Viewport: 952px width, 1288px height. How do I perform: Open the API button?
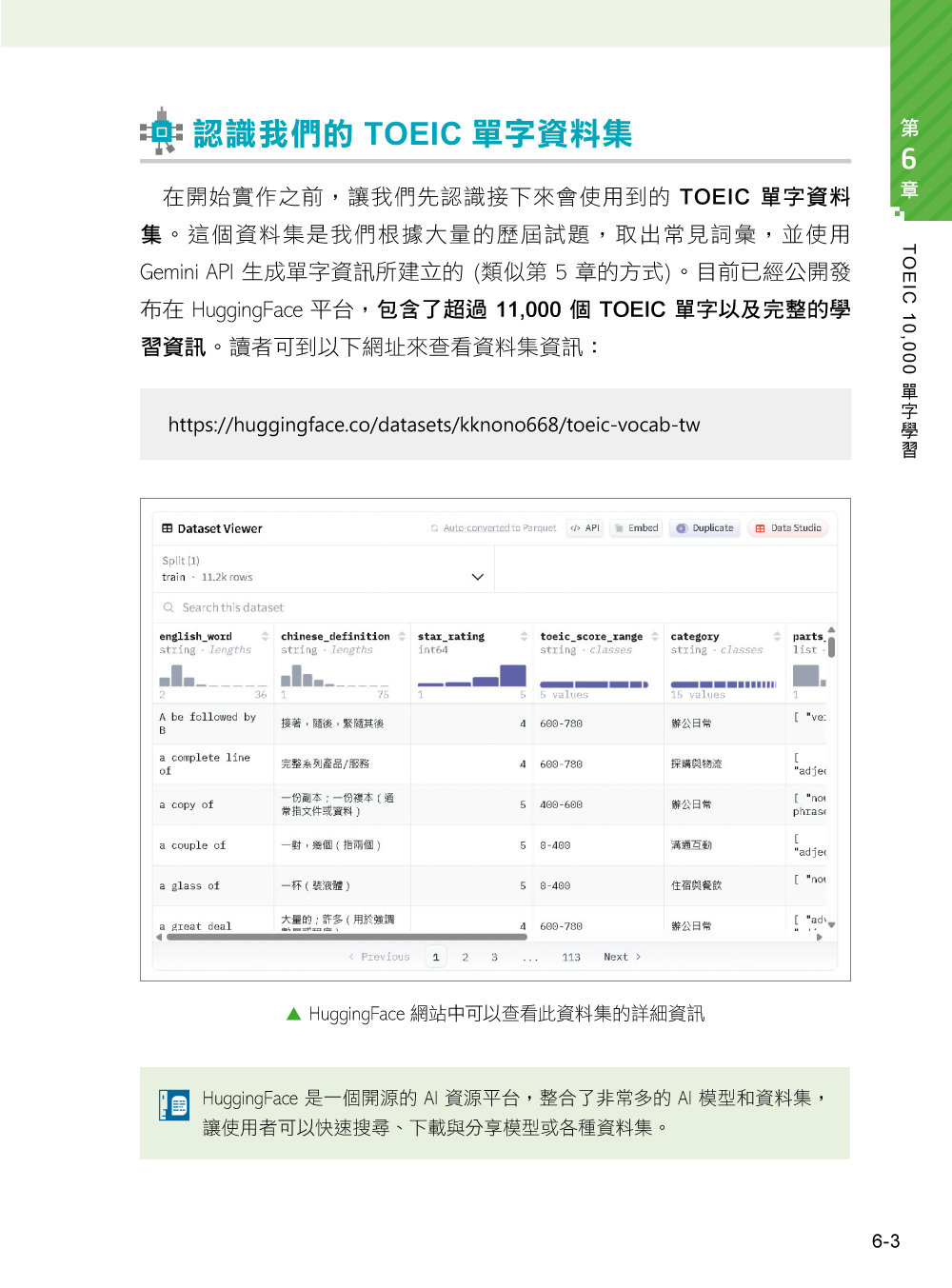point(585,527)
